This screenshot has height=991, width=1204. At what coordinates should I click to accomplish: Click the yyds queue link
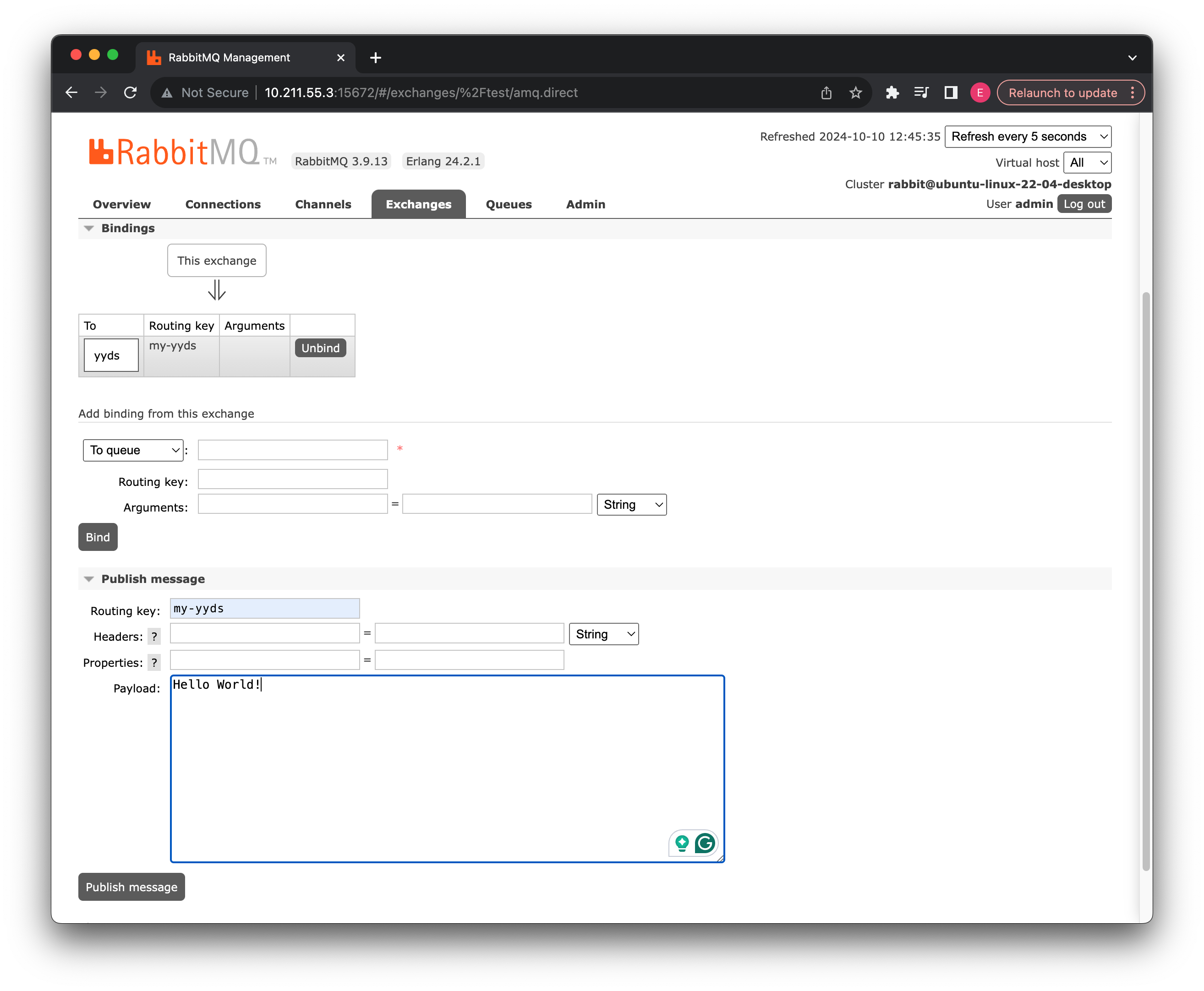(107, 356)
